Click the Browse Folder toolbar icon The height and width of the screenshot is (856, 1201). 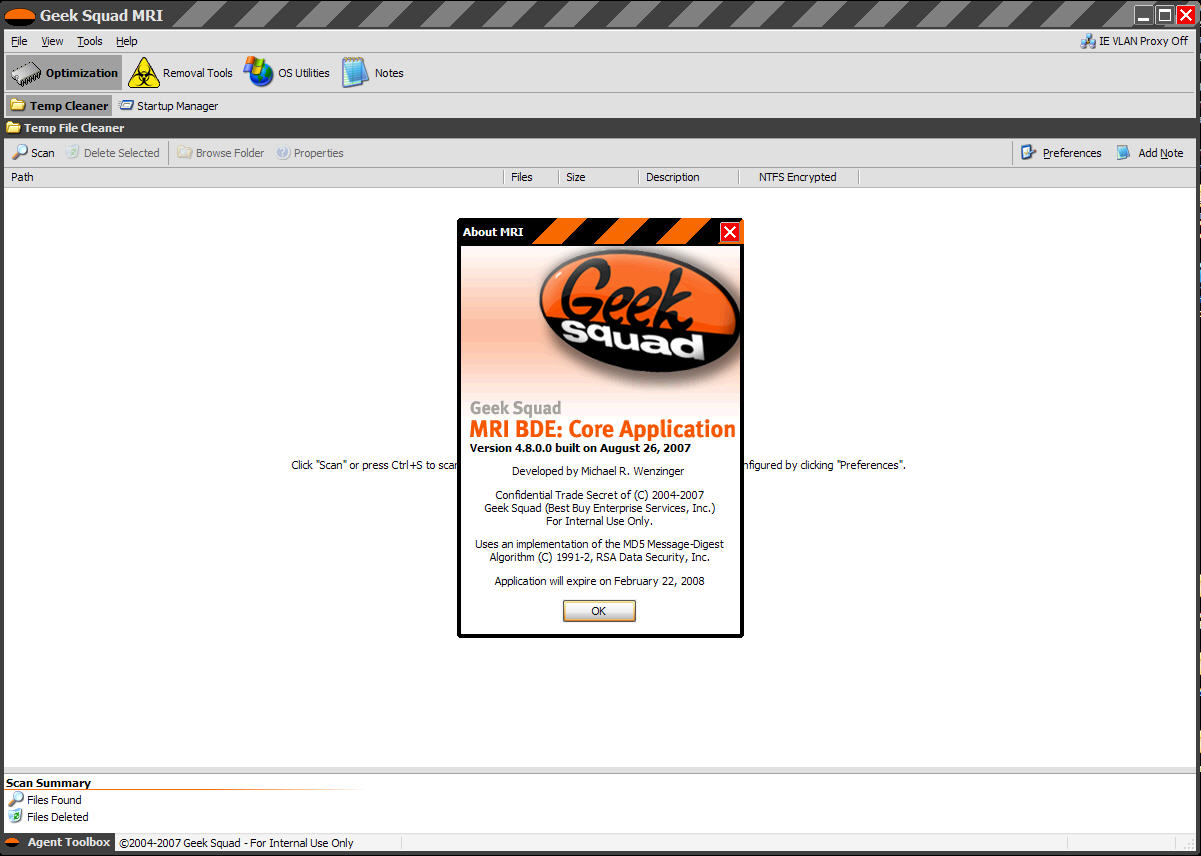point(221,153)
